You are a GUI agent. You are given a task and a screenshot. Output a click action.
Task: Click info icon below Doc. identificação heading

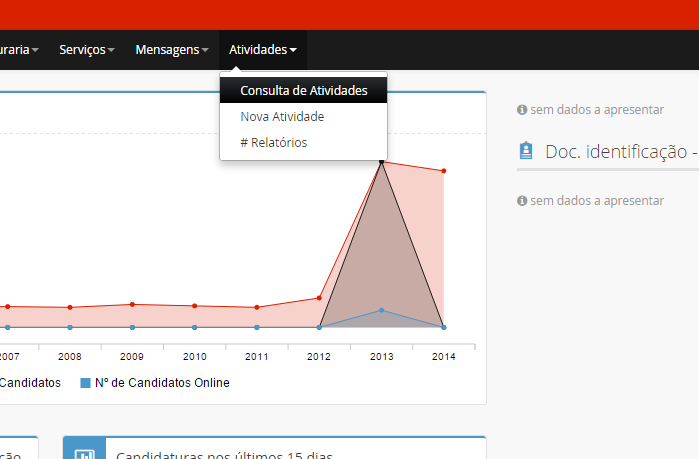(x=522, y=201)
